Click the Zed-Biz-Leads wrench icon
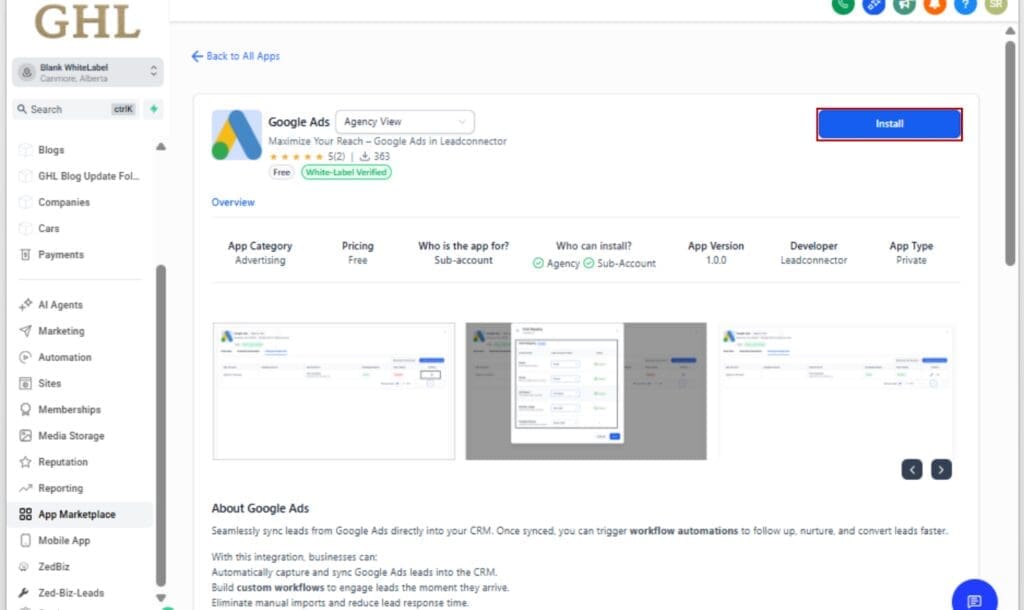The height and width of the screenshot is (610, 1024). coord(24,592)
